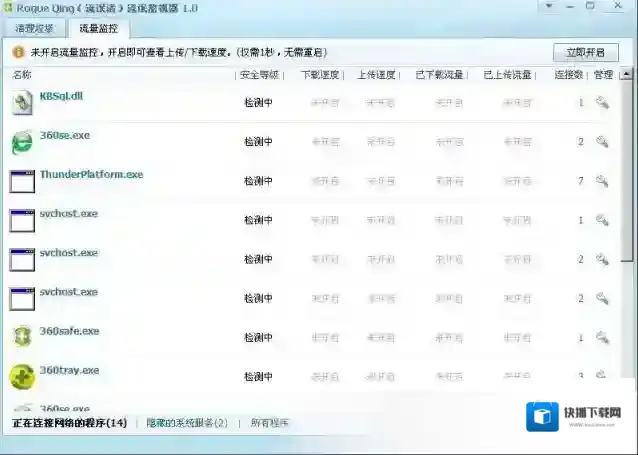Click the 360se.exe browser icon
638x455 pixels.
[22, 142]
